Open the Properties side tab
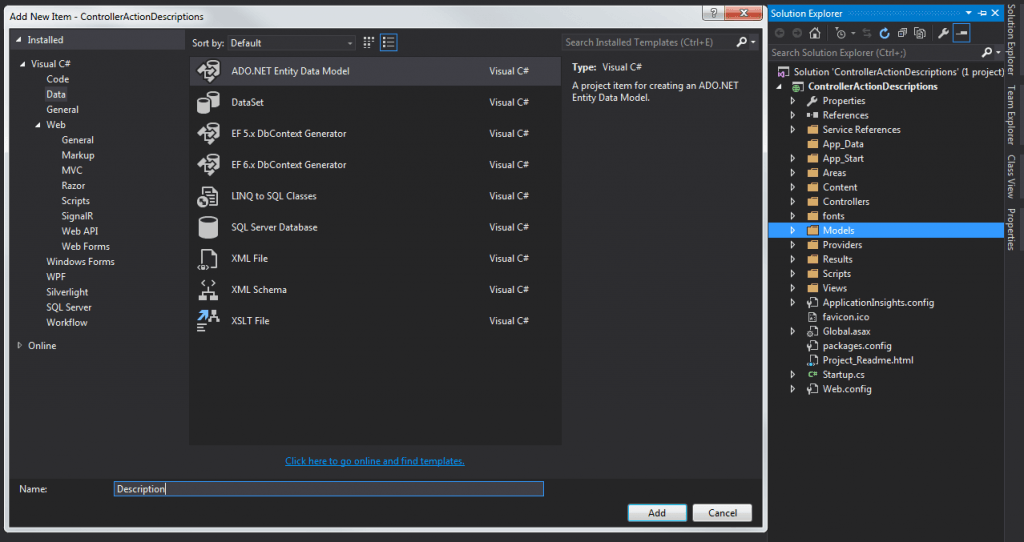 (1011, 229)
